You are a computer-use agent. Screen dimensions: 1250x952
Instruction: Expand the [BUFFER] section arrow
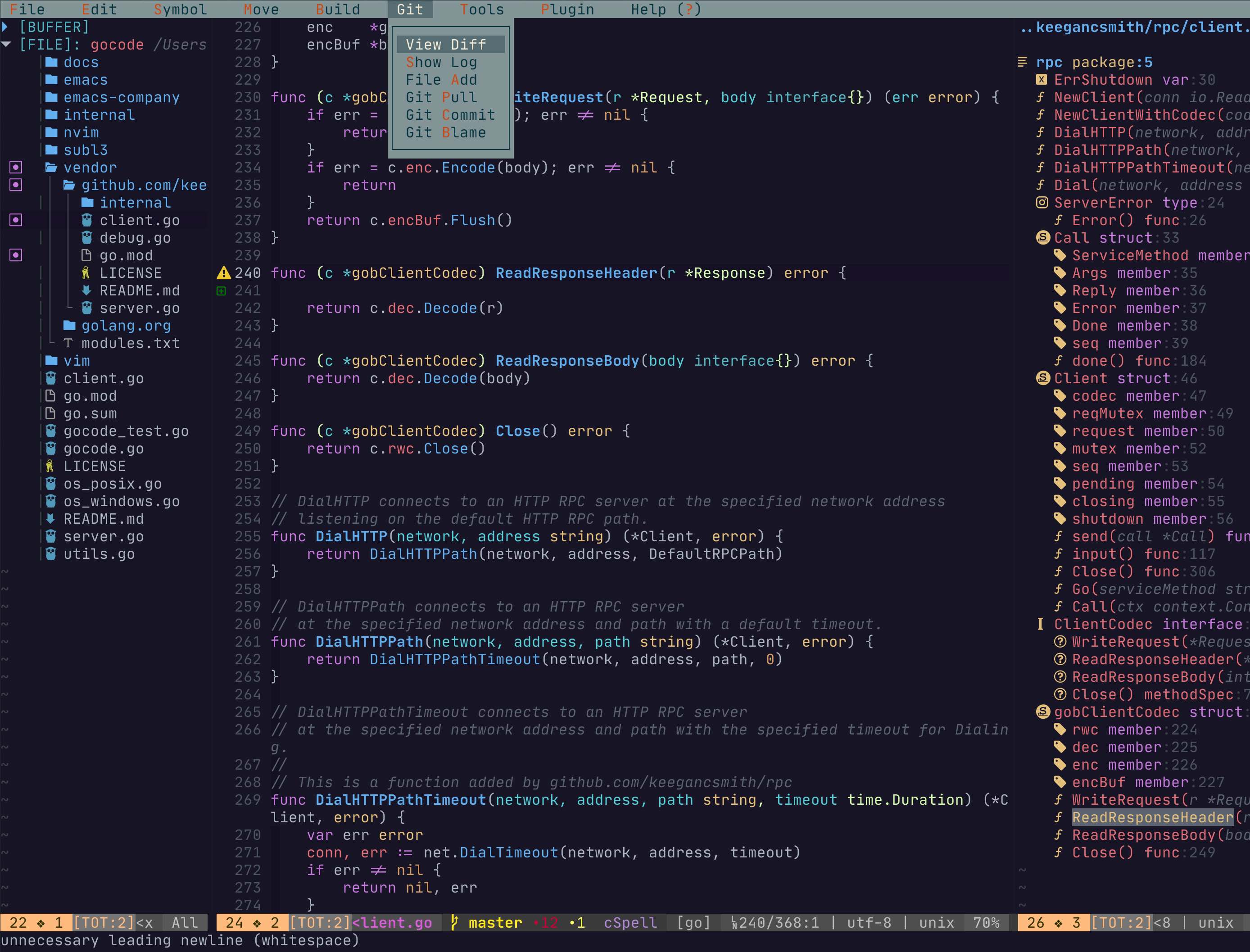5,27
